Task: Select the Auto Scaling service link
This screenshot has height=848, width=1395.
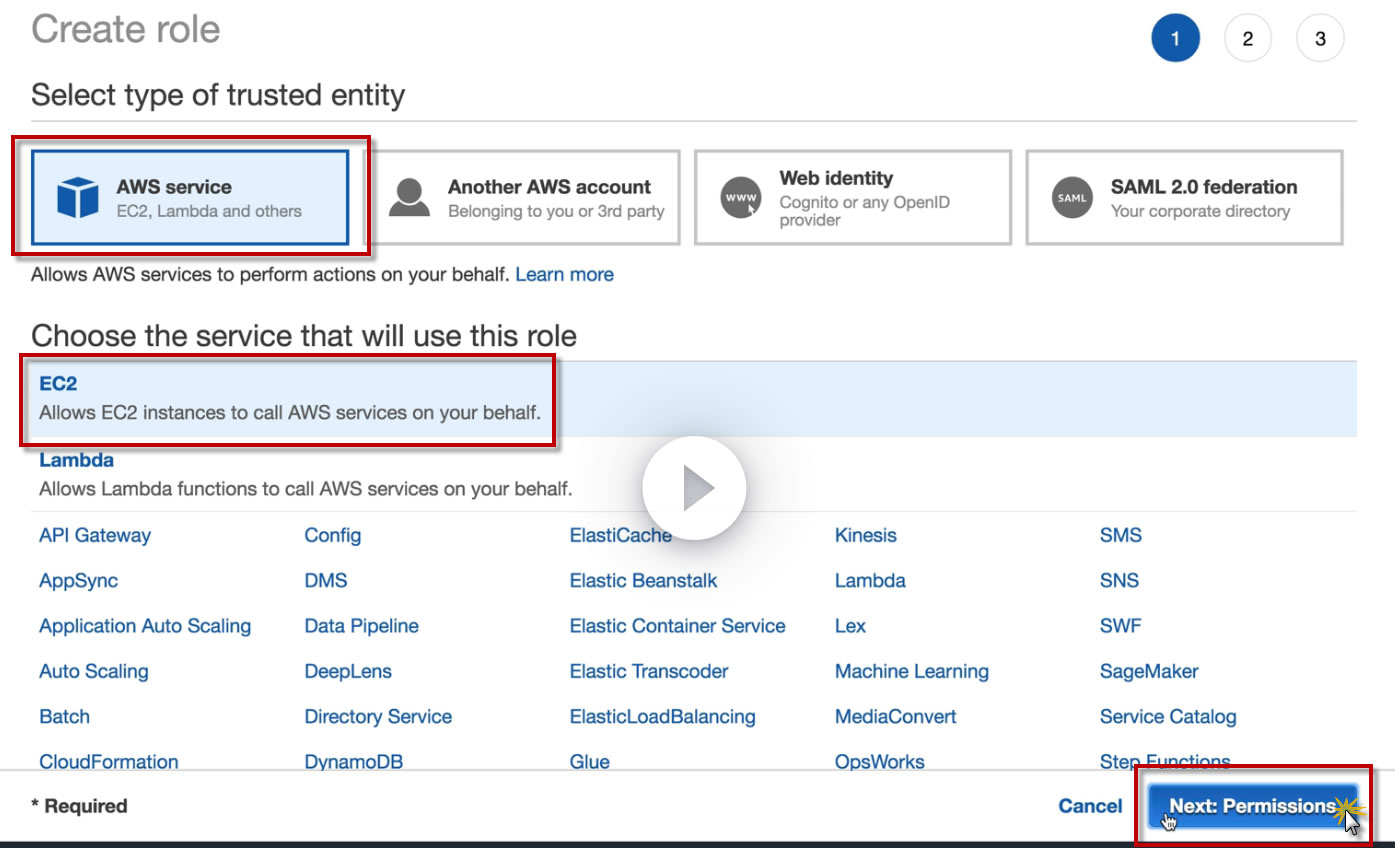Action: click(94, 671)
